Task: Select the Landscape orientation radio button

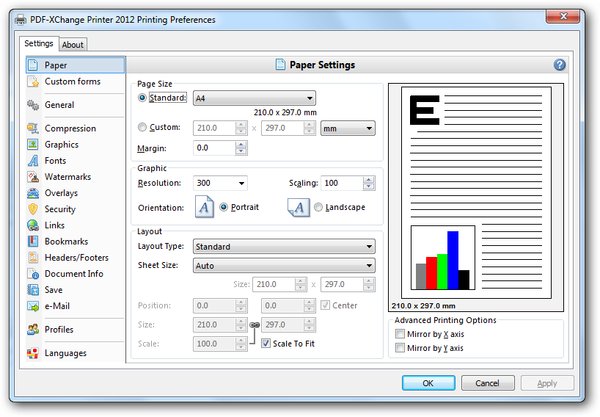Action: click(x=319, y=207)
